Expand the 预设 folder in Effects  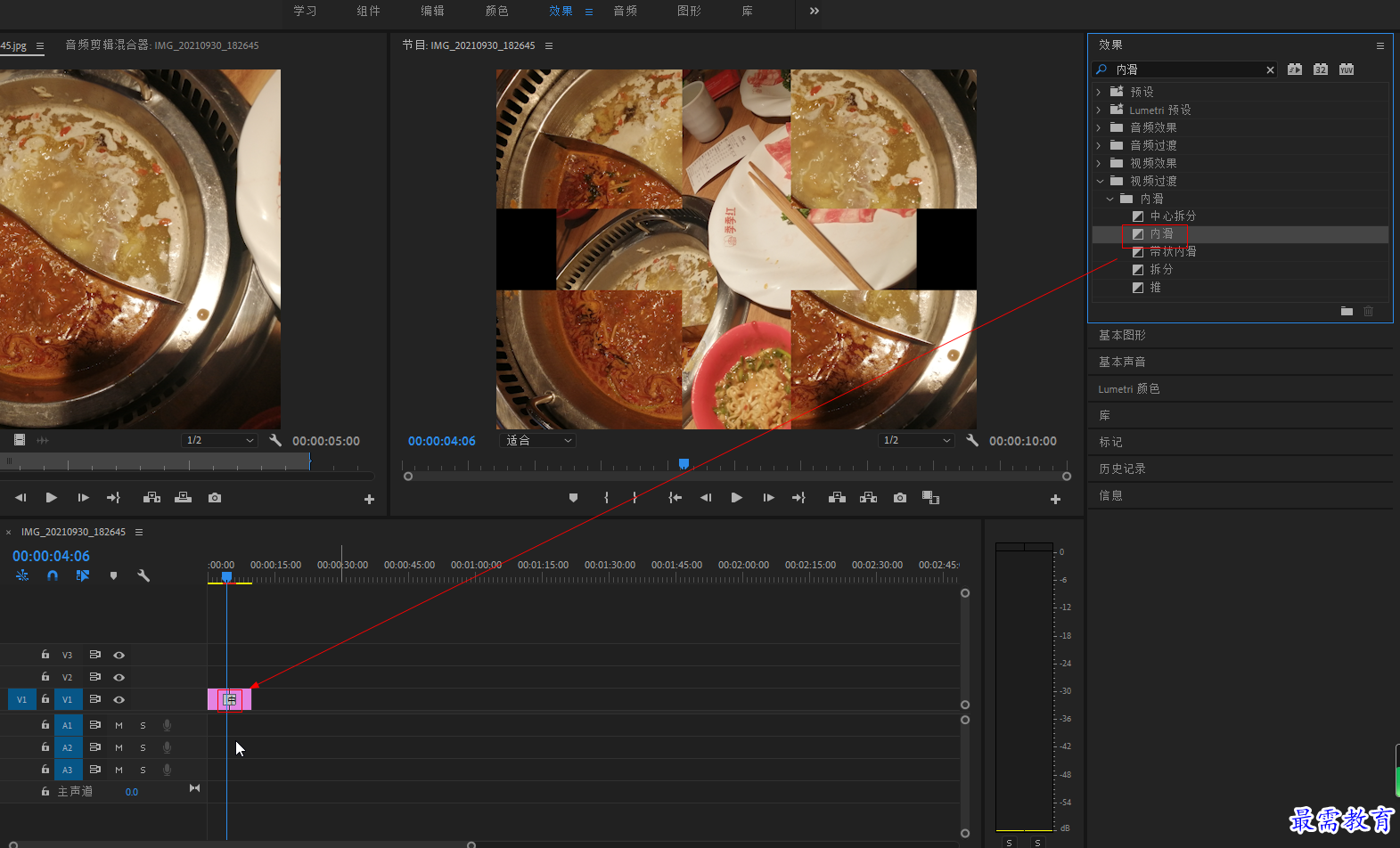(x=1098, y=92)
